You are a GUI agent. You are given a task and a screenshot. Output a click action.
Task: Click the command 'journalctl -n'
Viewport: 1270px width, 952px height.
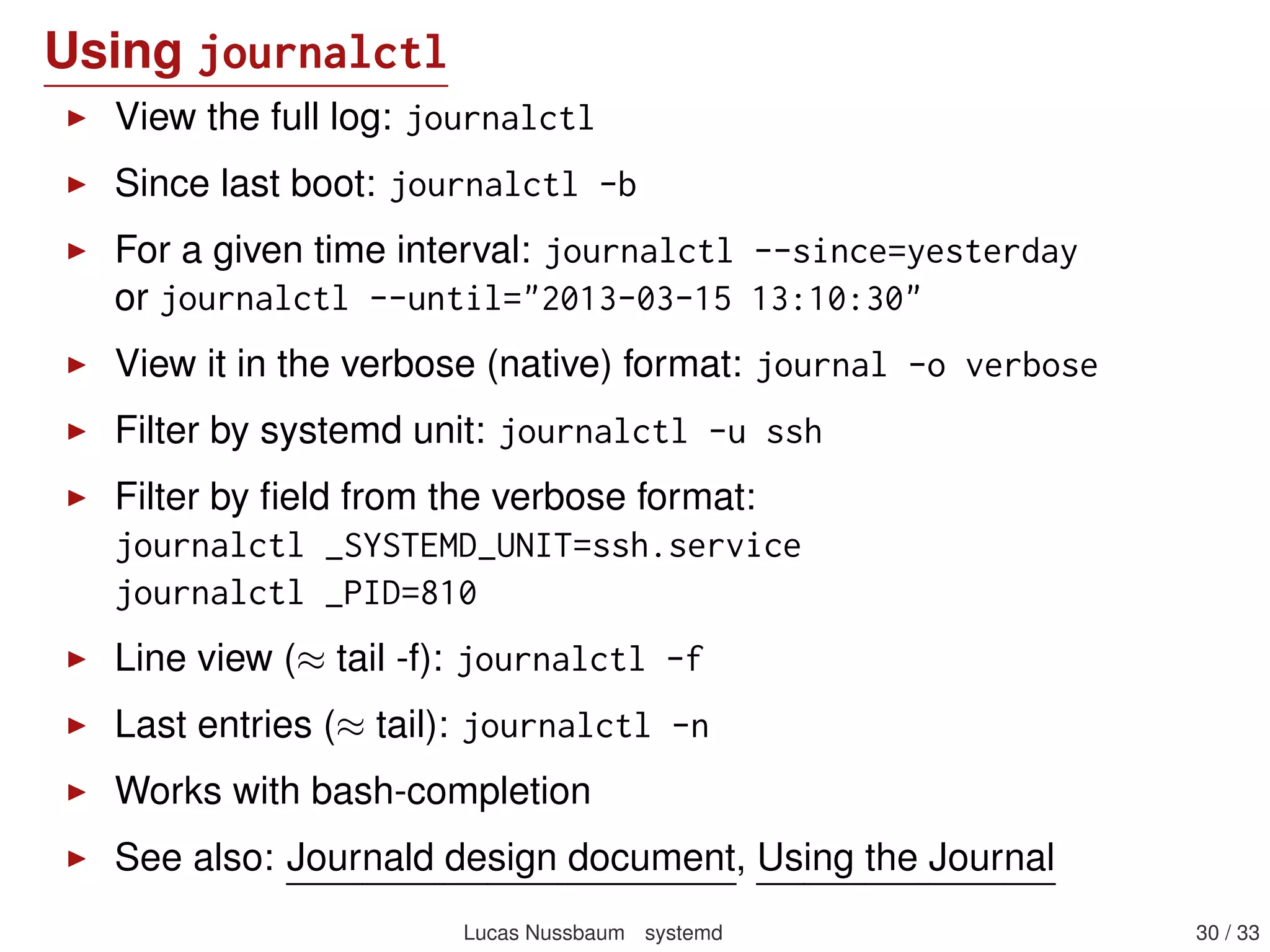pos(586,726)
